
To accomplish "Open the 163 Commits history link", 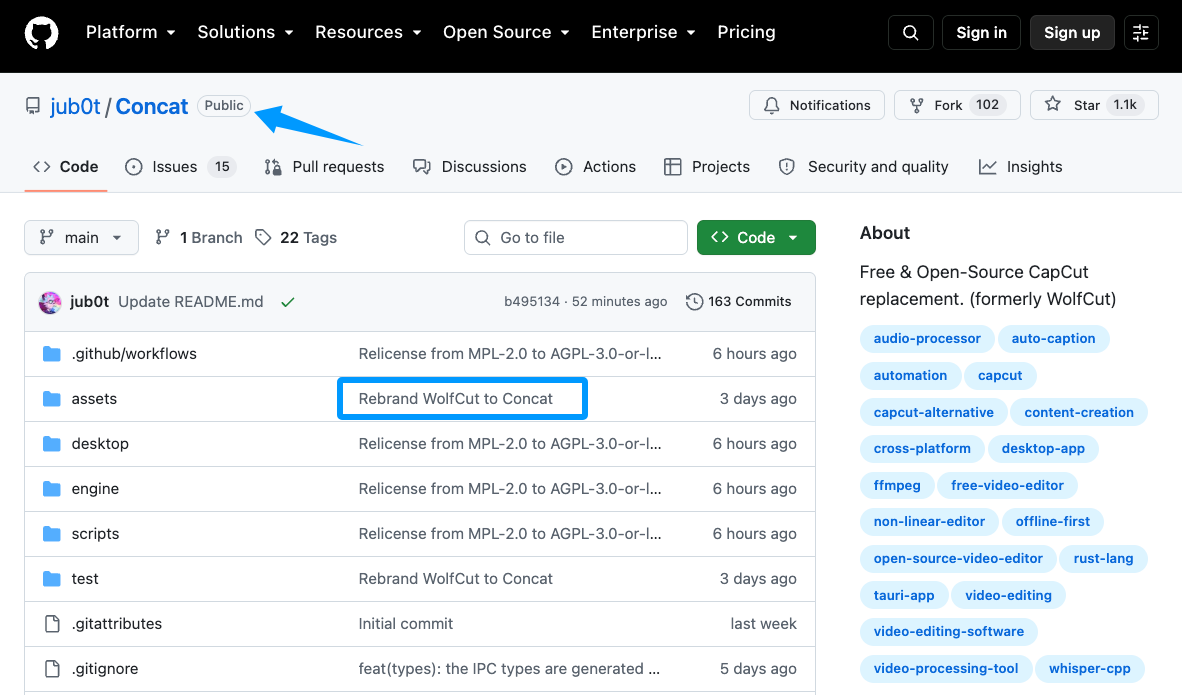I will point(739,302).
